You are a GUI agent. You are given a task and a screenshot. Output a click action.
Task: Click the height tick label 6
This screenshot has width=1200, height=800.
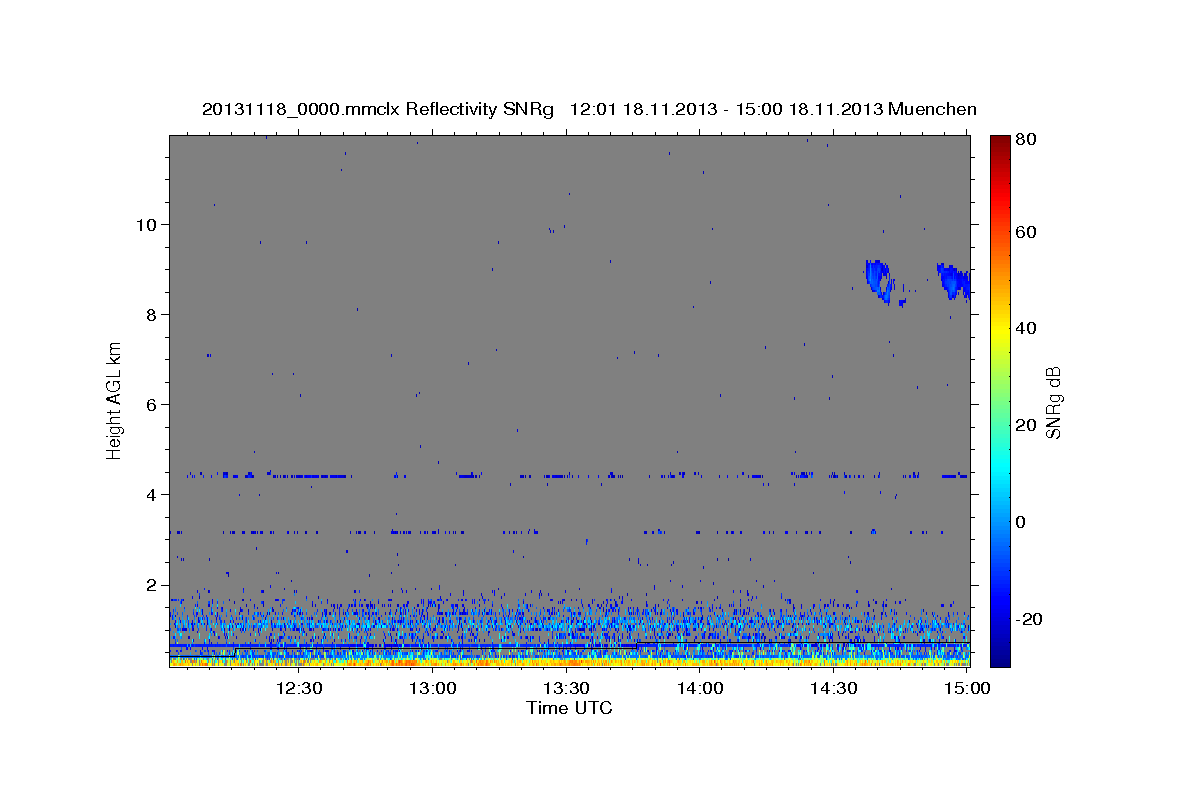pos(150,404)
